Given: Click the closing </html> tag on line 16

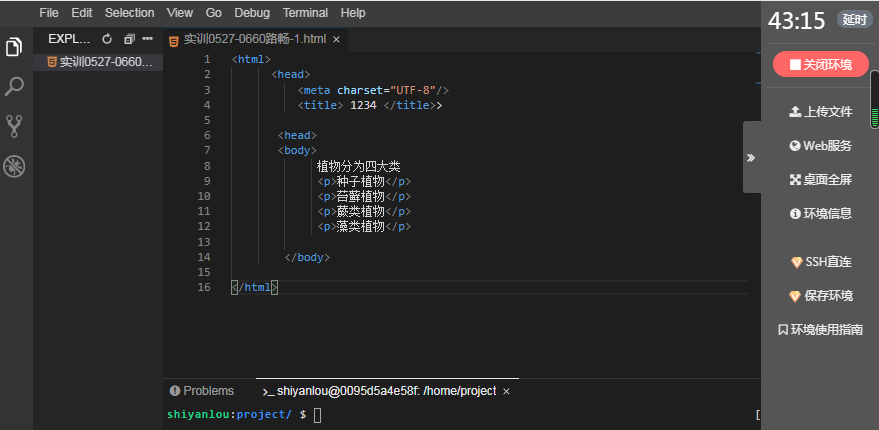Looking at the screenshot, I should click(255, 287).
